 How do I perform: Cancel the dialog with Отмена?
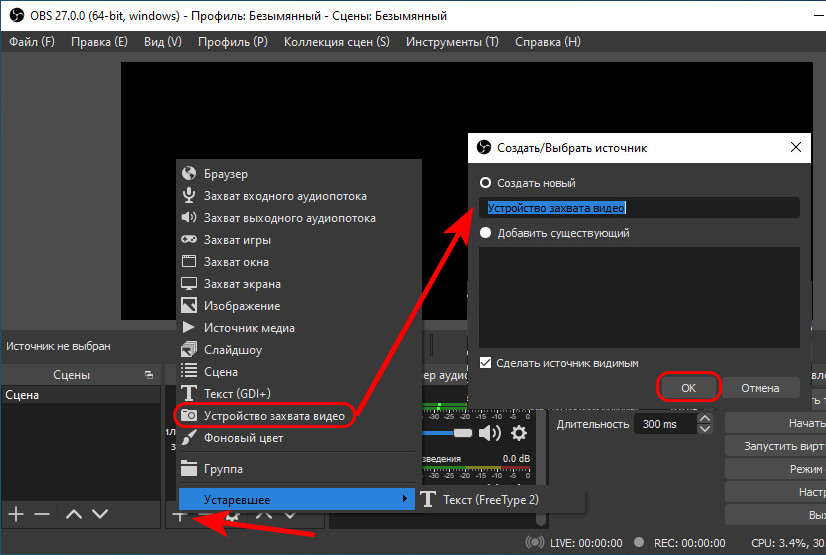760,388
